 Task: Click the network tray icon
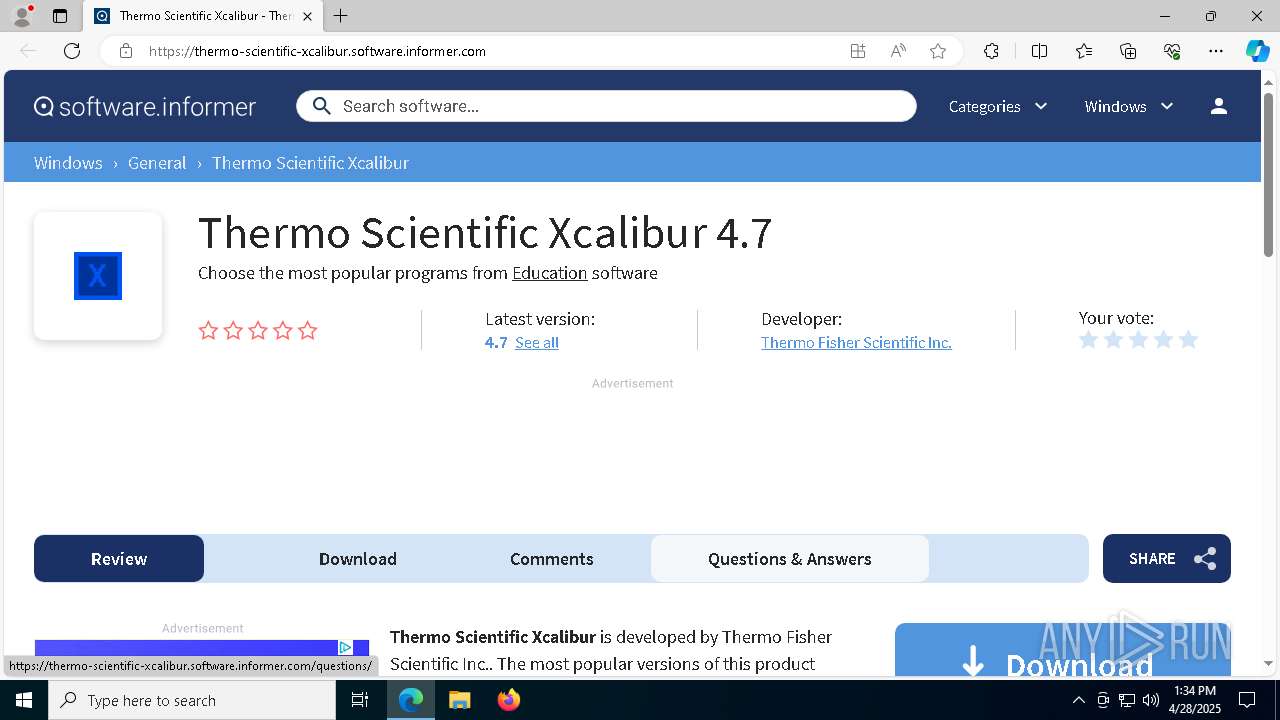(1127, 700)
